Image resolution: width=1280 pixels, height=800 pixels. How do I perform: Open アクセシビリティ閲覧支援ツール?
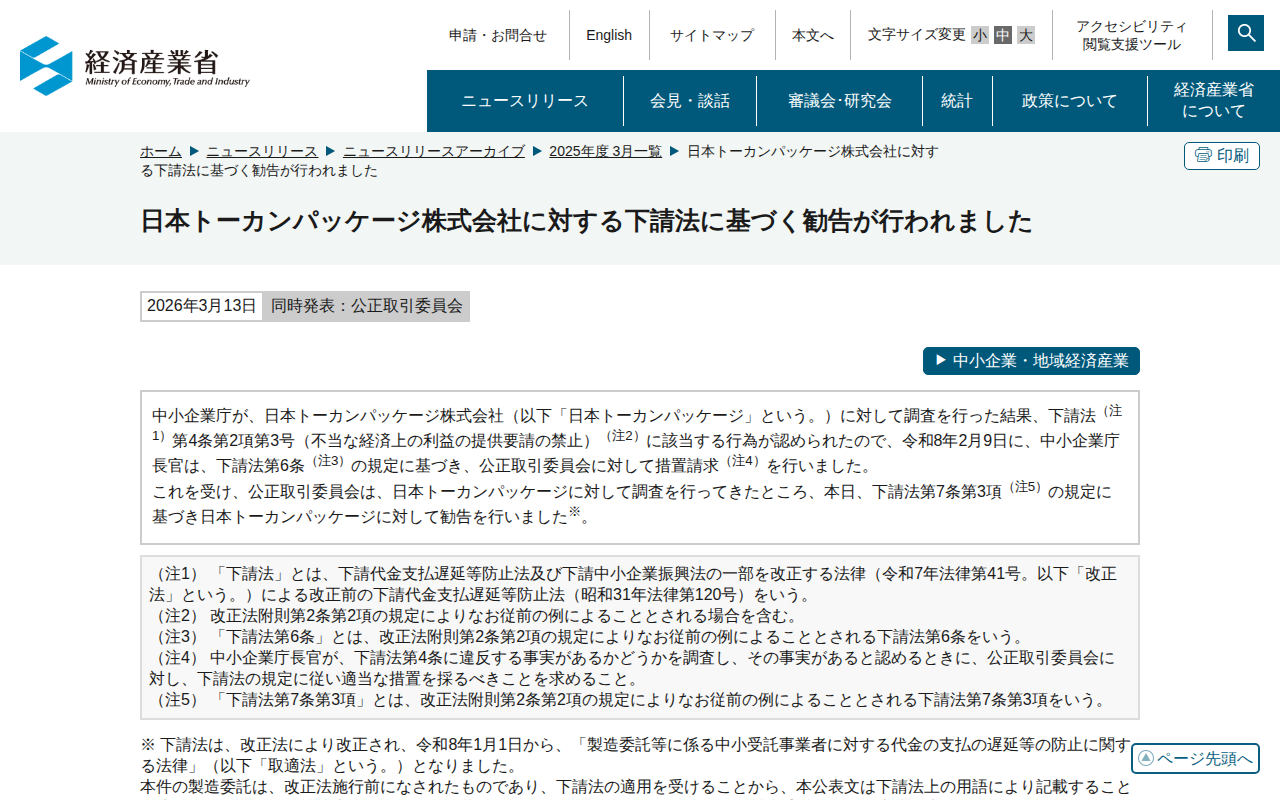[1132, 35]
